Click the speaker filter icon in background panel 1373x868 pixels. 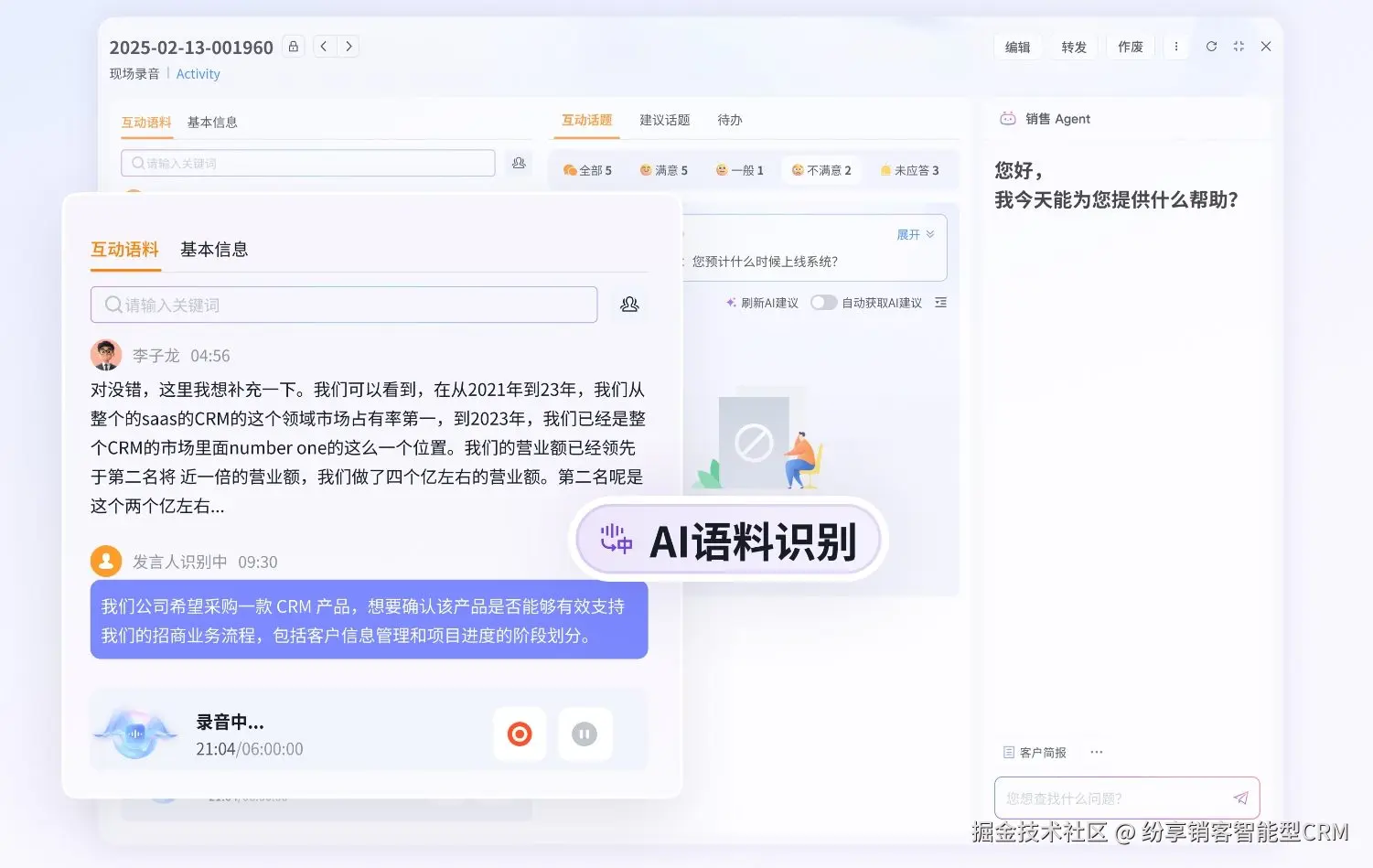tap(519, 163)
